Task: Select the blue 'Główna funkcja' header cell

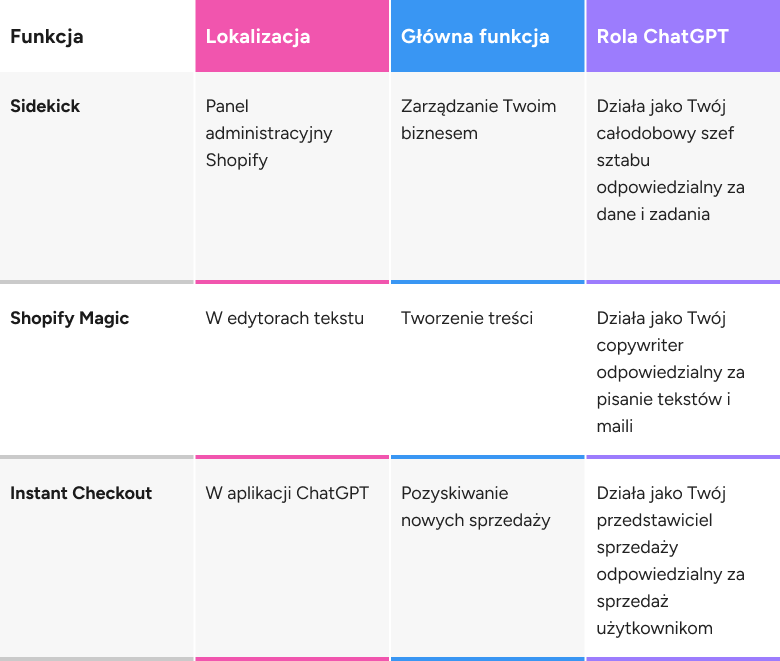Action: (475, 37)
